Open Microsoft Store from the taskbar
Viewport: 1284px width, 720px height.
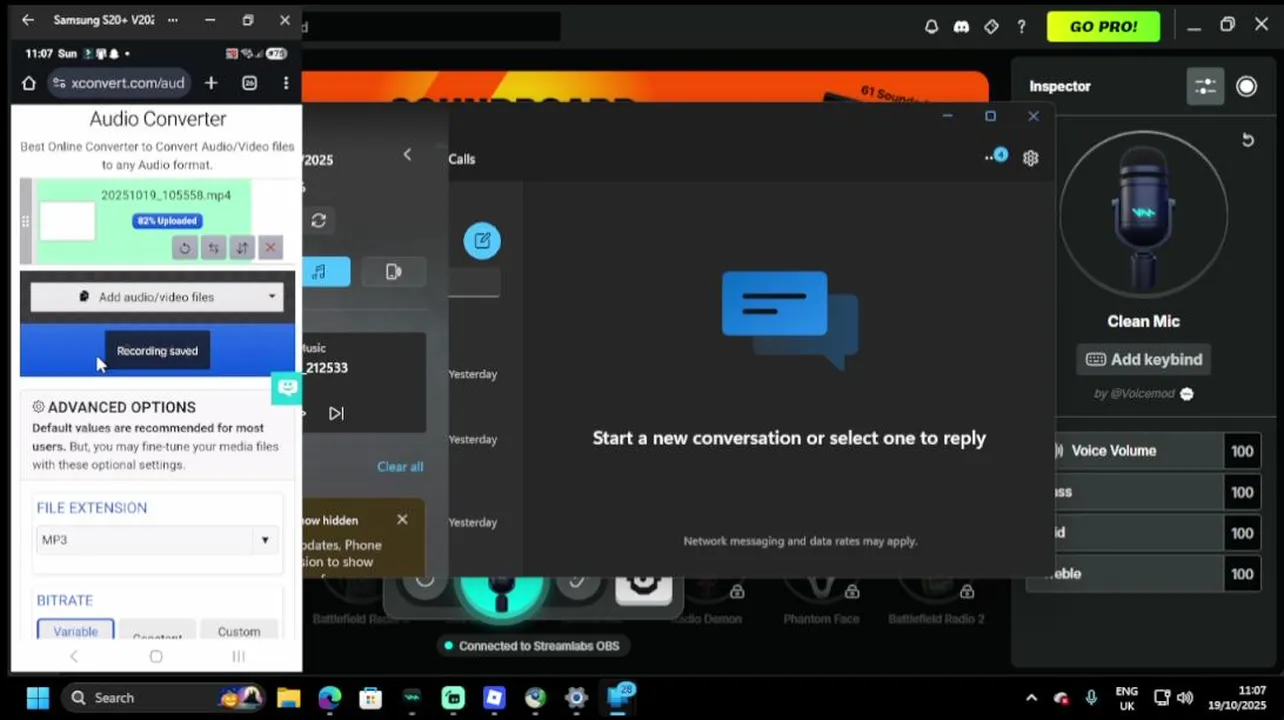(x=370, y=698)
